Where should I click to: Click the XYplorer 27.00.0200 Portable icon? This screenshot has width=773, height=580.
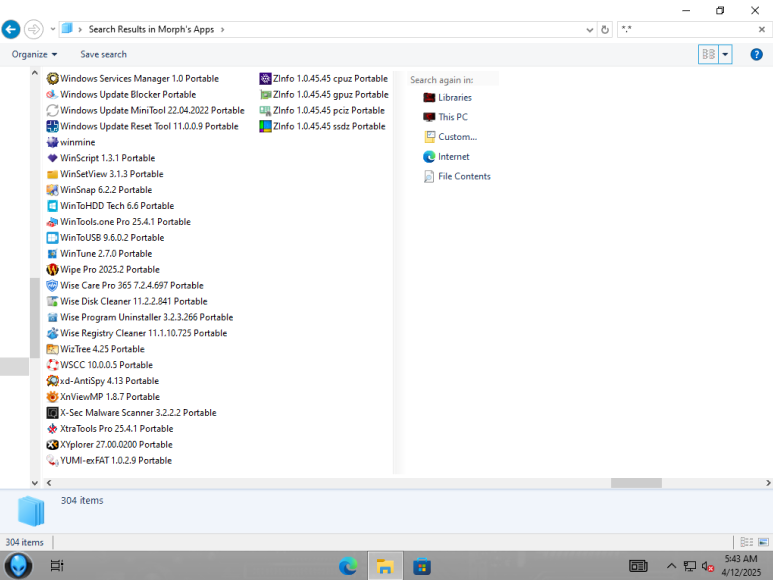pos(52,445)
